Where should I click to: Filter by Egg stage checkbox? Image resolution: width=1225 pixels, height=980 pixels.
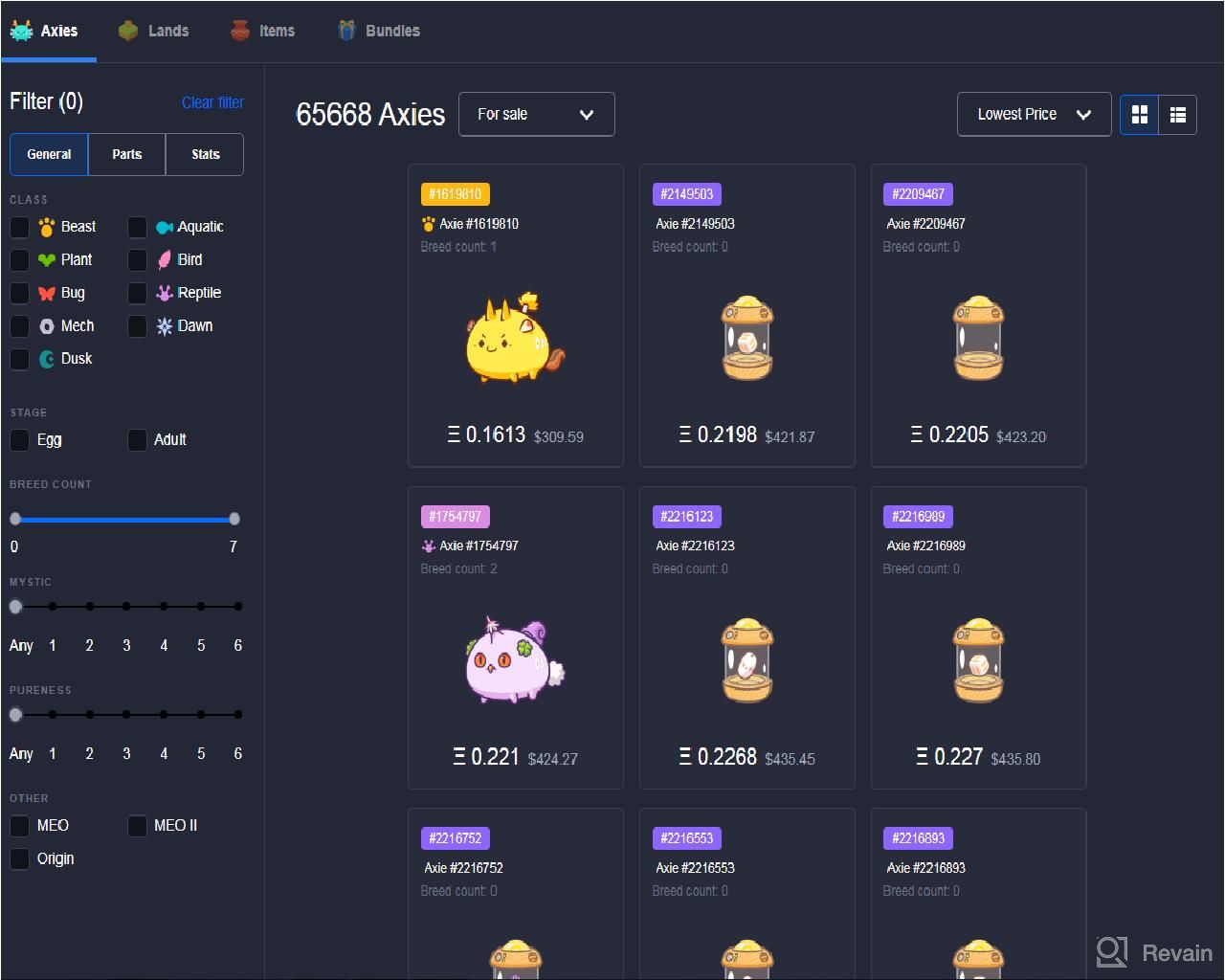19,440
